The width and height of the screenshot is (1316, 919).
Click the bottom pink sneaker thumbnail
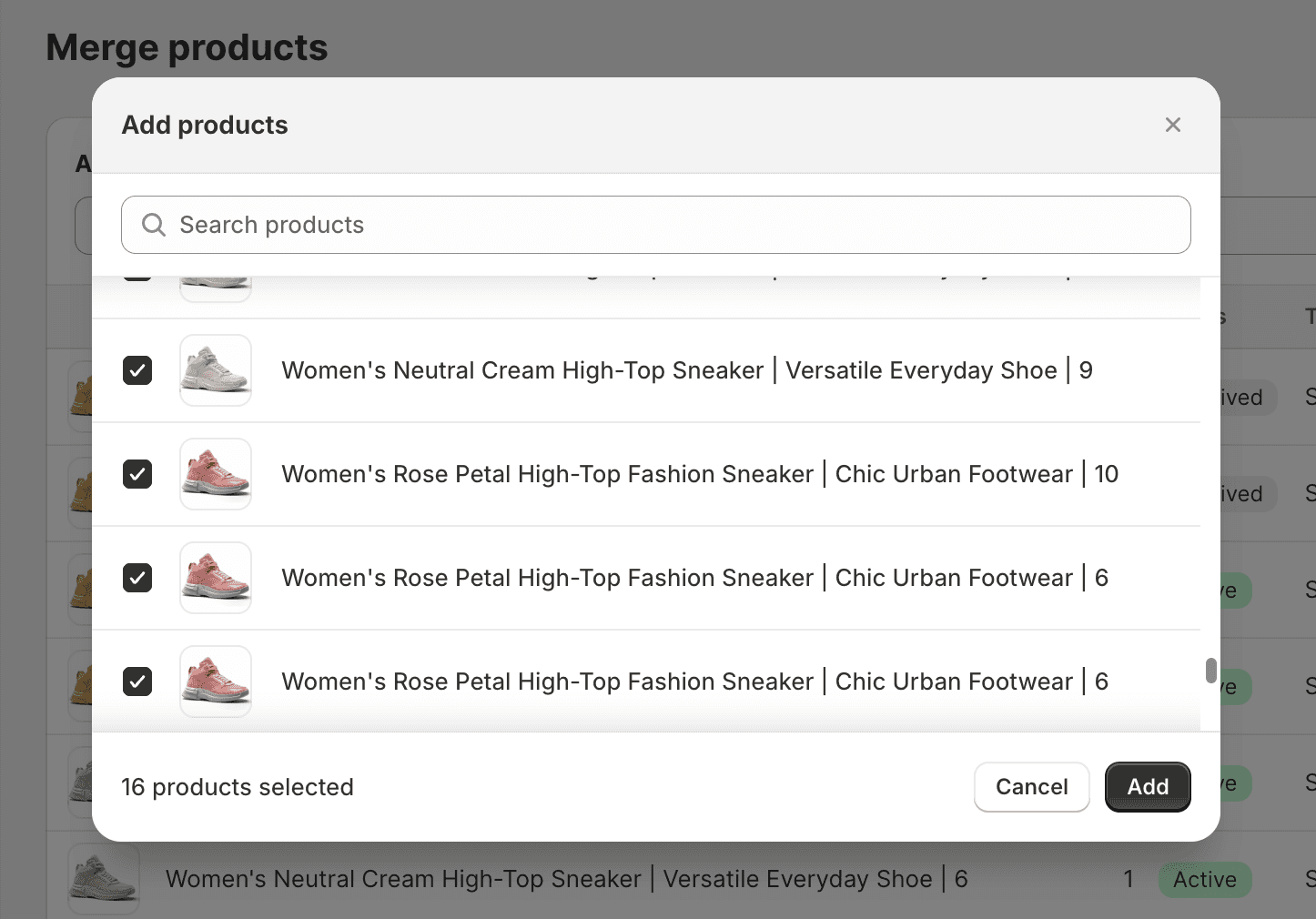pyautogui.click(x=215, y=682)
